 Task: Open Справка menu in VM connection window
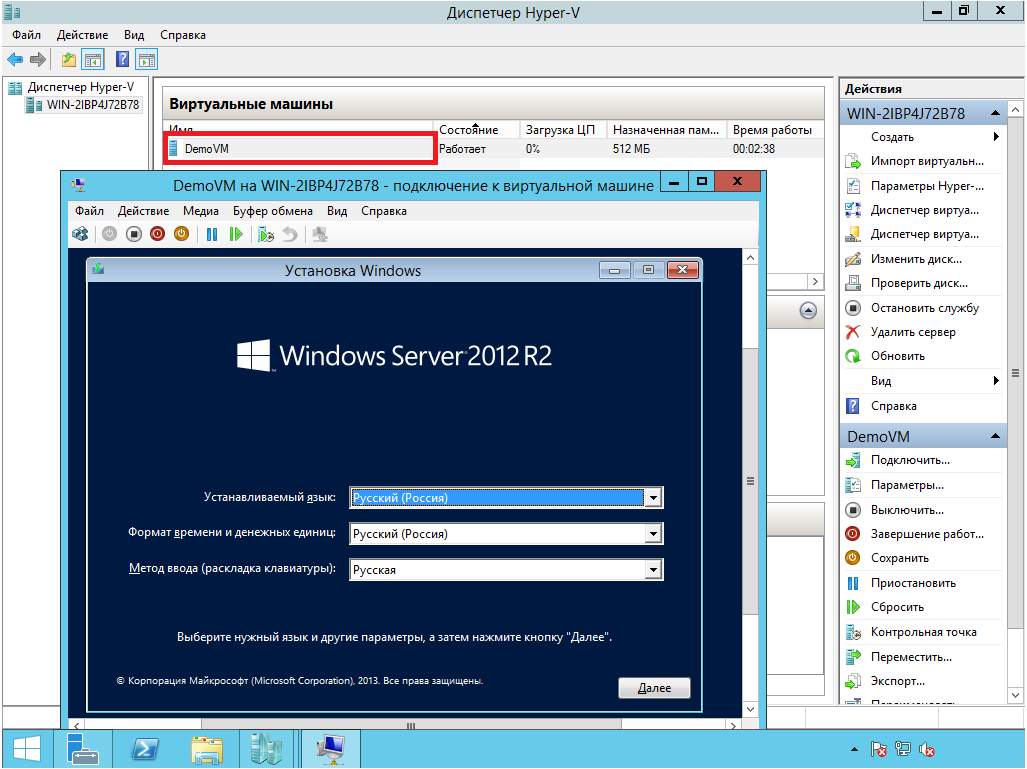(384, 211)
